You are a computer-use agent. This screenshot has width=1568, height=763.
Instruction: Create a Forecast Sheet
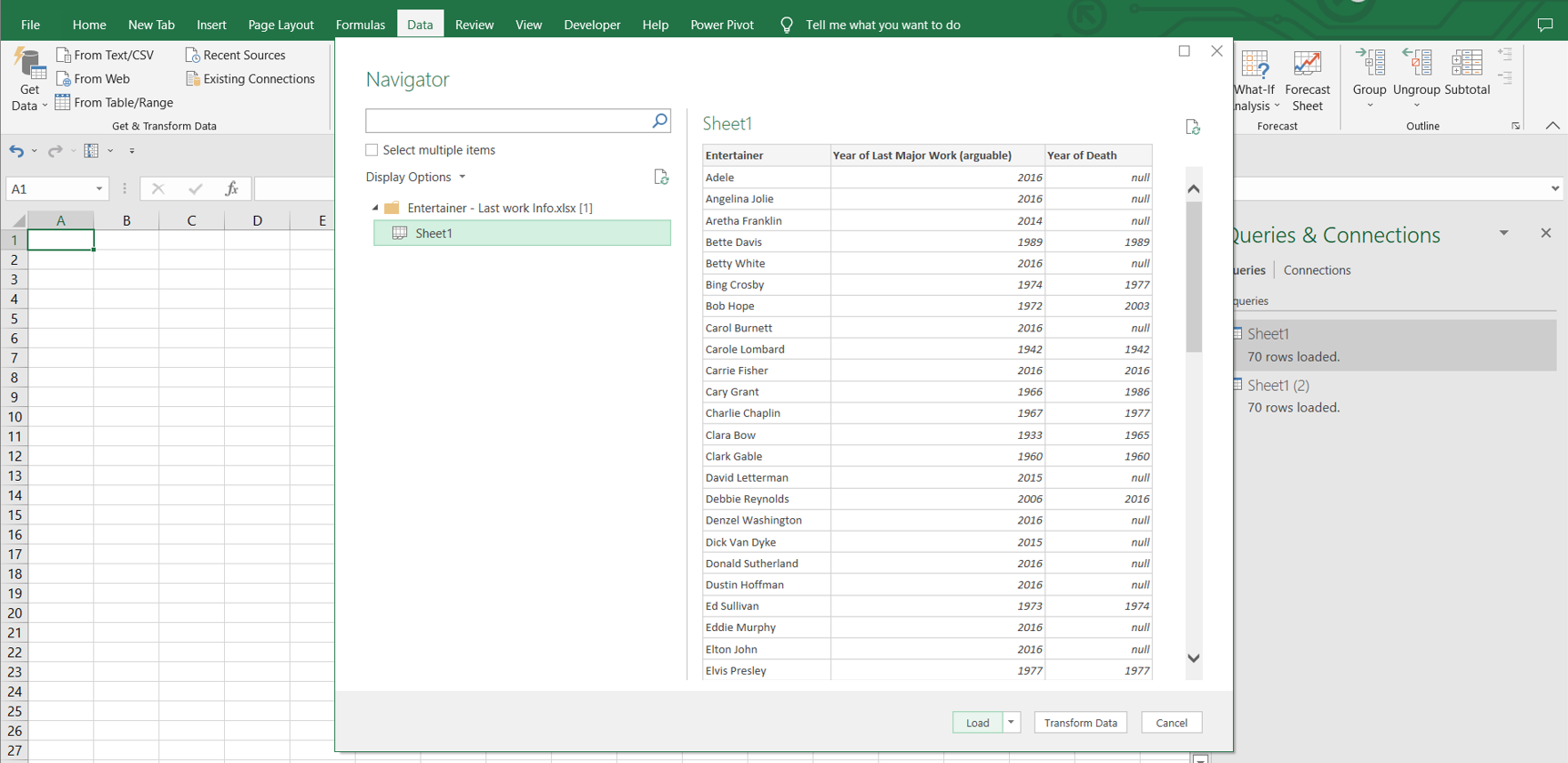[1308, 80]
